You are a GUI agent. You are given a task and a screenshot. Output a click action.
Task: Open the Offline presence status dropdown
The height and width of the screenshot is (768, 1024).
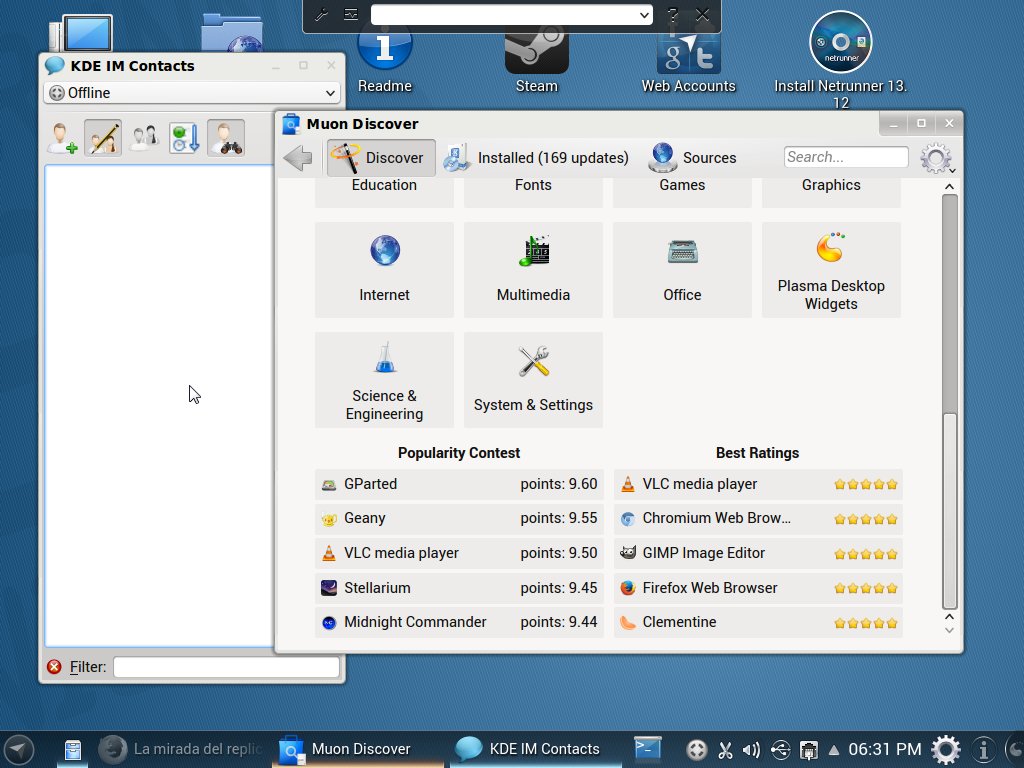point(192,93)
